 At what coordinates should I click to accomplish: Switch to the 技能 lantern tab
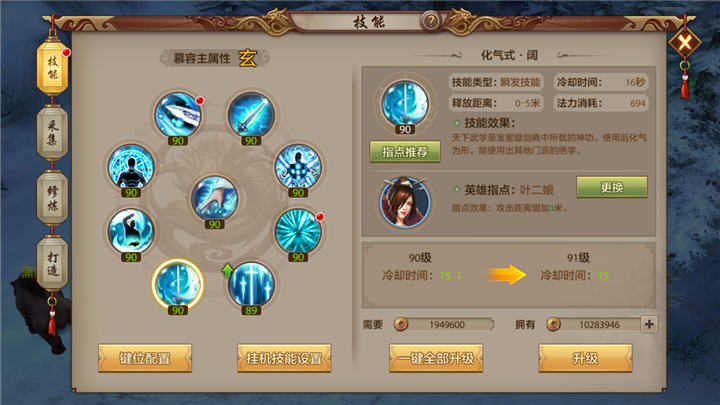coord(52,68)
